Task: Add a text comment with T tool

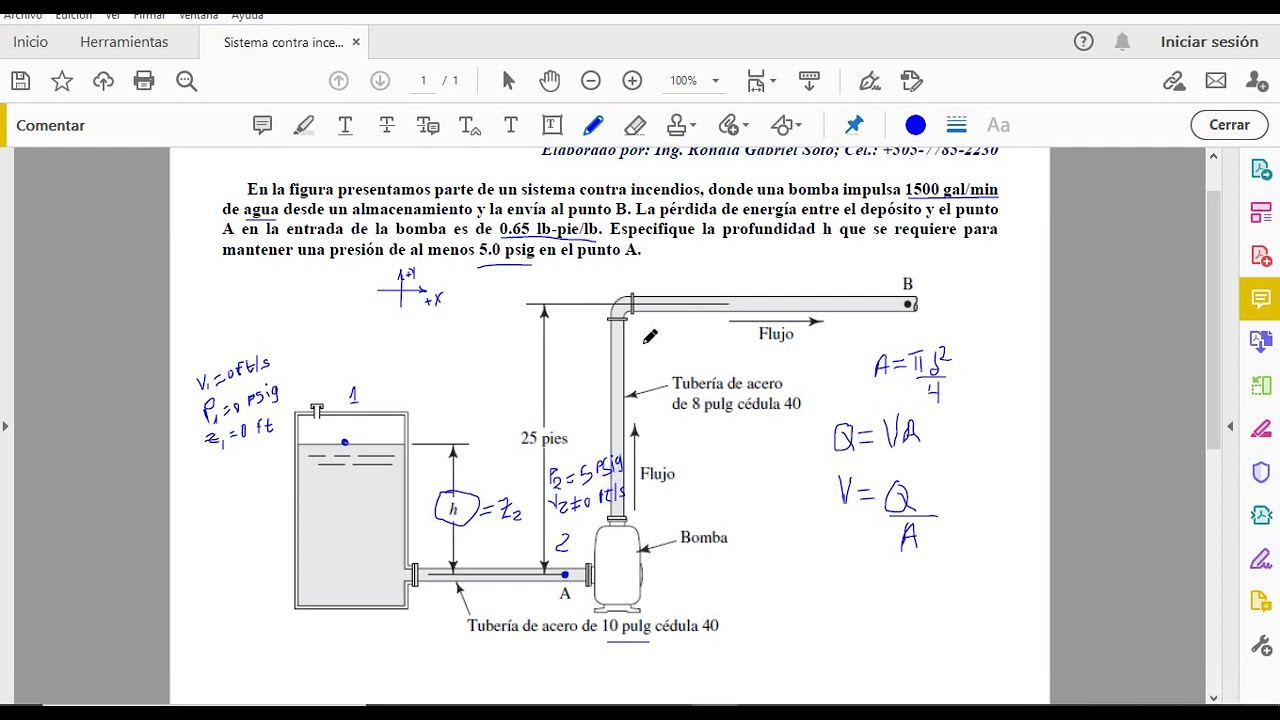Action: coord(511,125)
